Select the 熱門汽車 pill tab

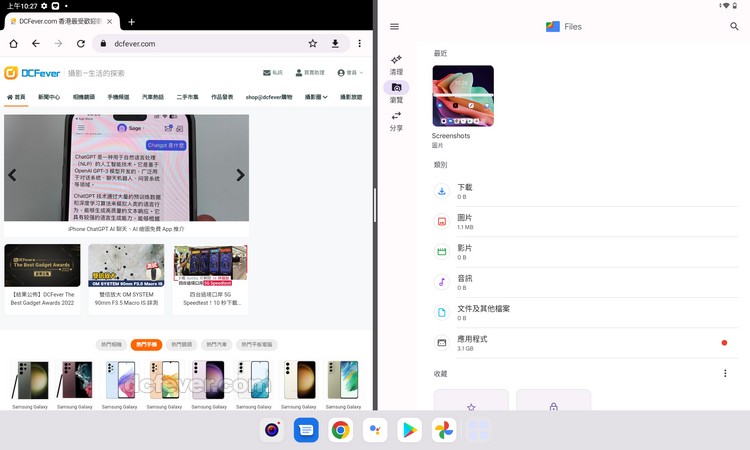click(x=217, y=344)
